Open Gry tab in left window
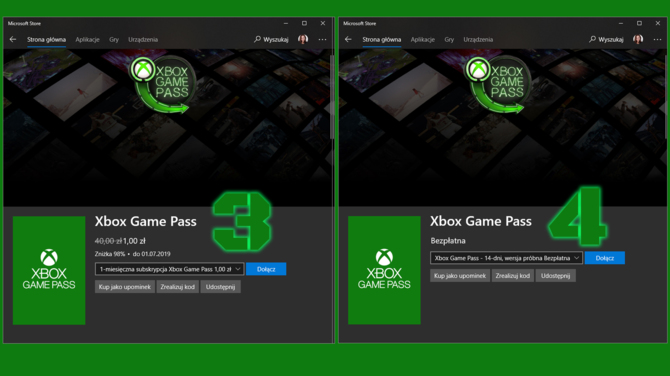 coord(114,39)
